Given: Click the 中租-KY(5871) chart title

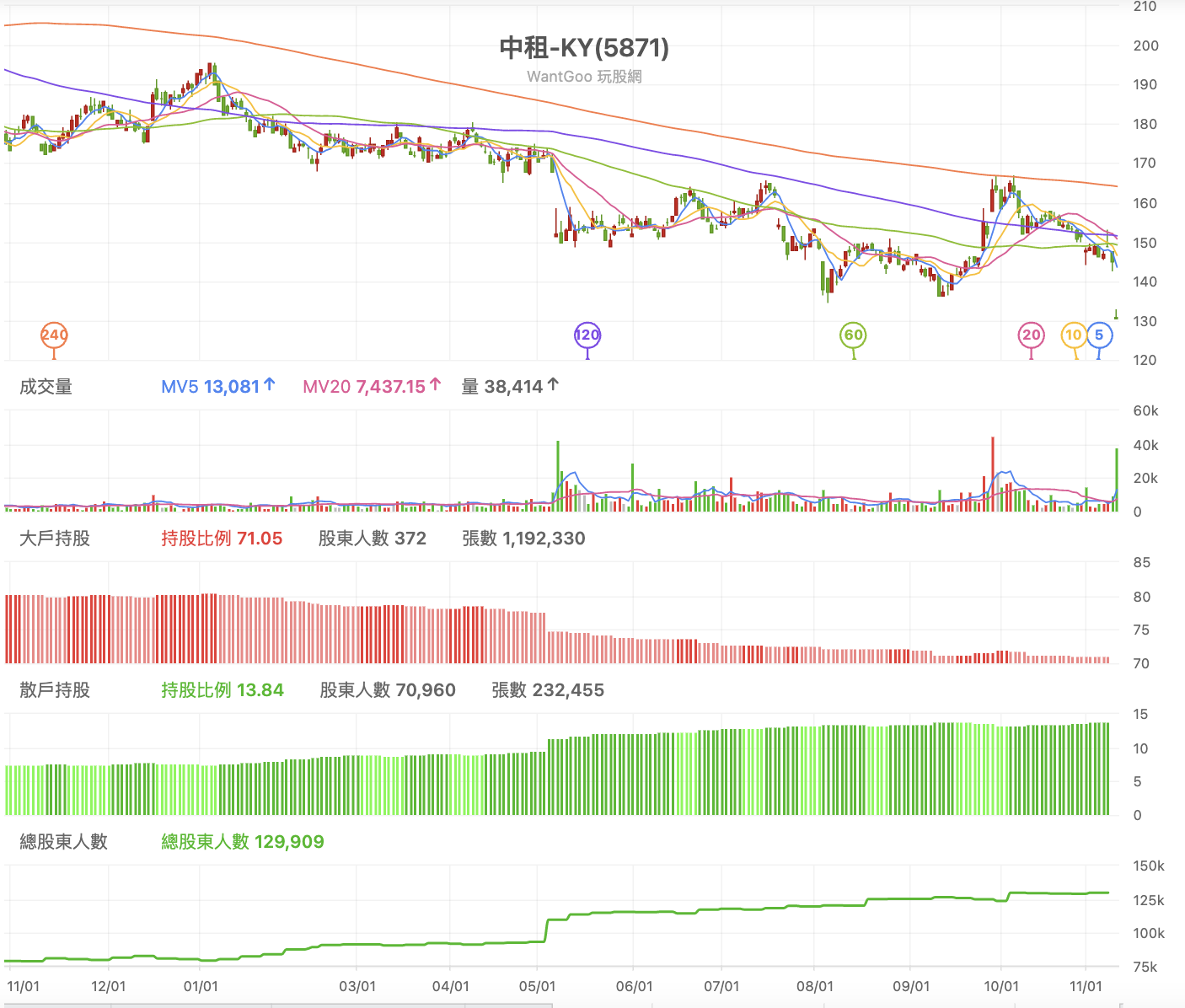Looking at the screenshot, I should coord(584,47).
